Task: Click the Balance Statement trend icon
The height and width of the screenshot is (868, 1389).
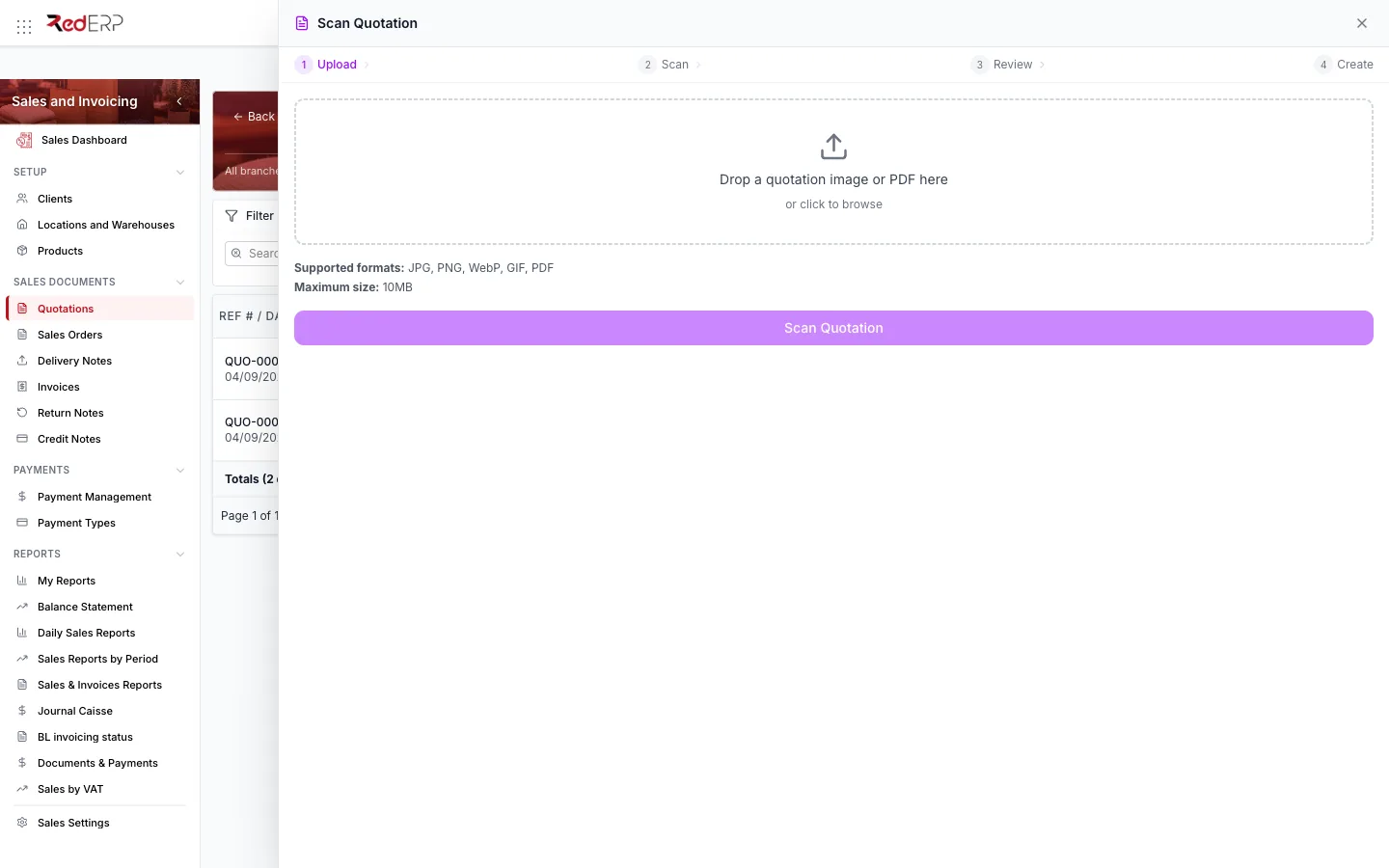Action: tap(22, 607)
